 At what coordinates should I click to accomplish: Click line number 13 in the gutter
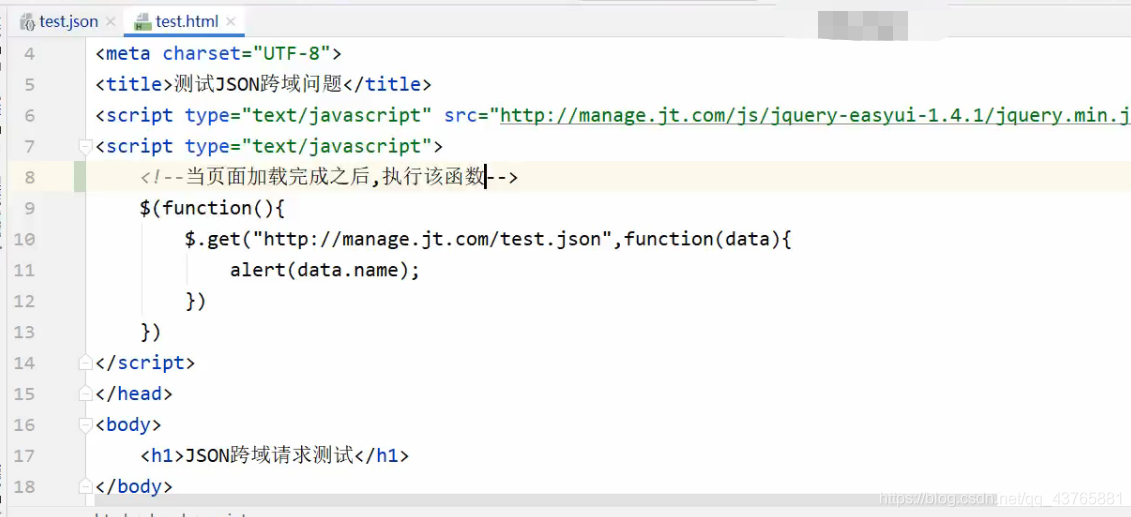24,332
